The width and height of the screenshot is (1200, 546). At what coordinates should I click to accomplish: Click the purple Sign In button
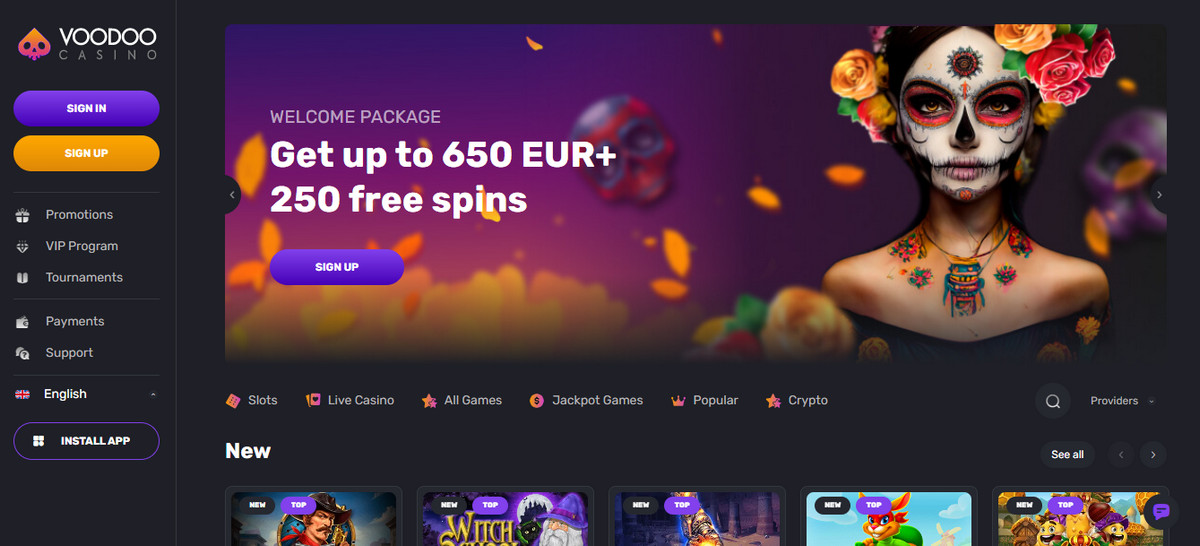86,108
